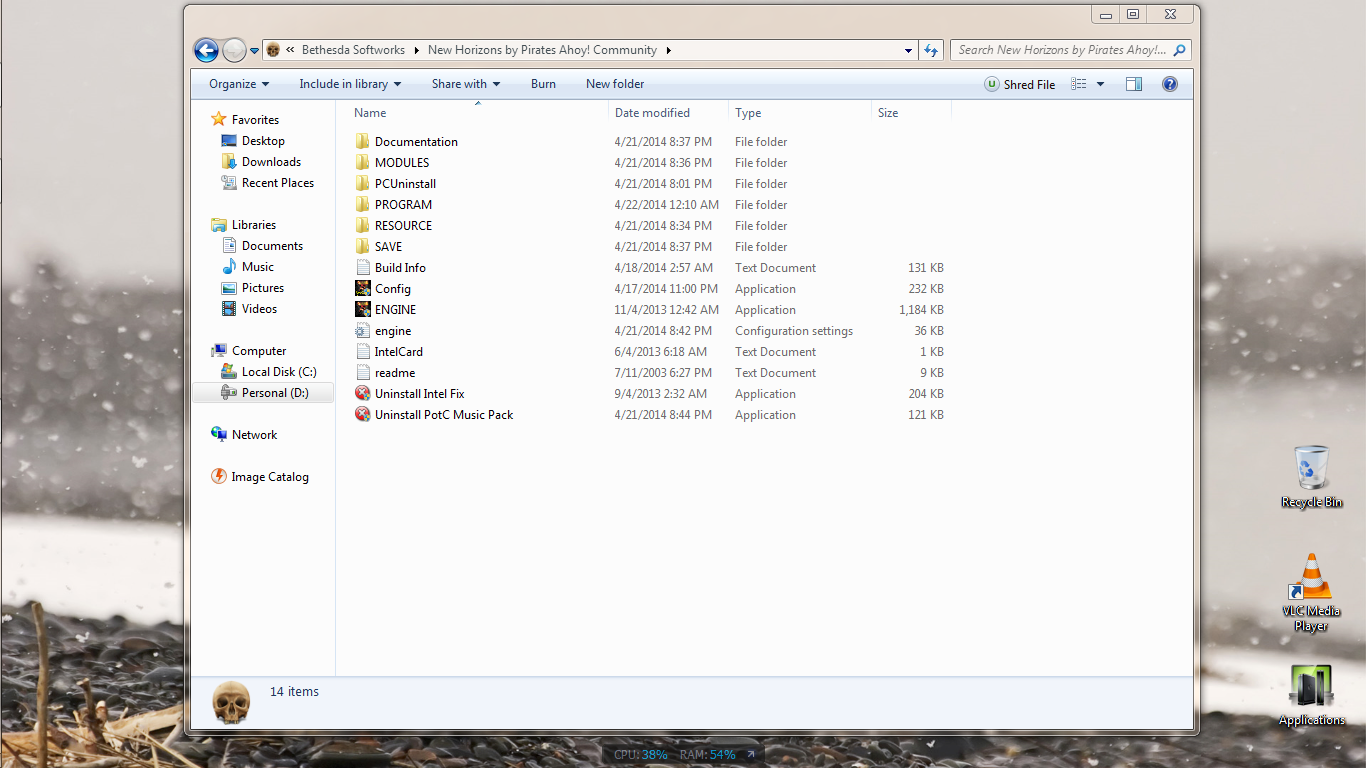Open the Share with menu

[x=466, y=85]
